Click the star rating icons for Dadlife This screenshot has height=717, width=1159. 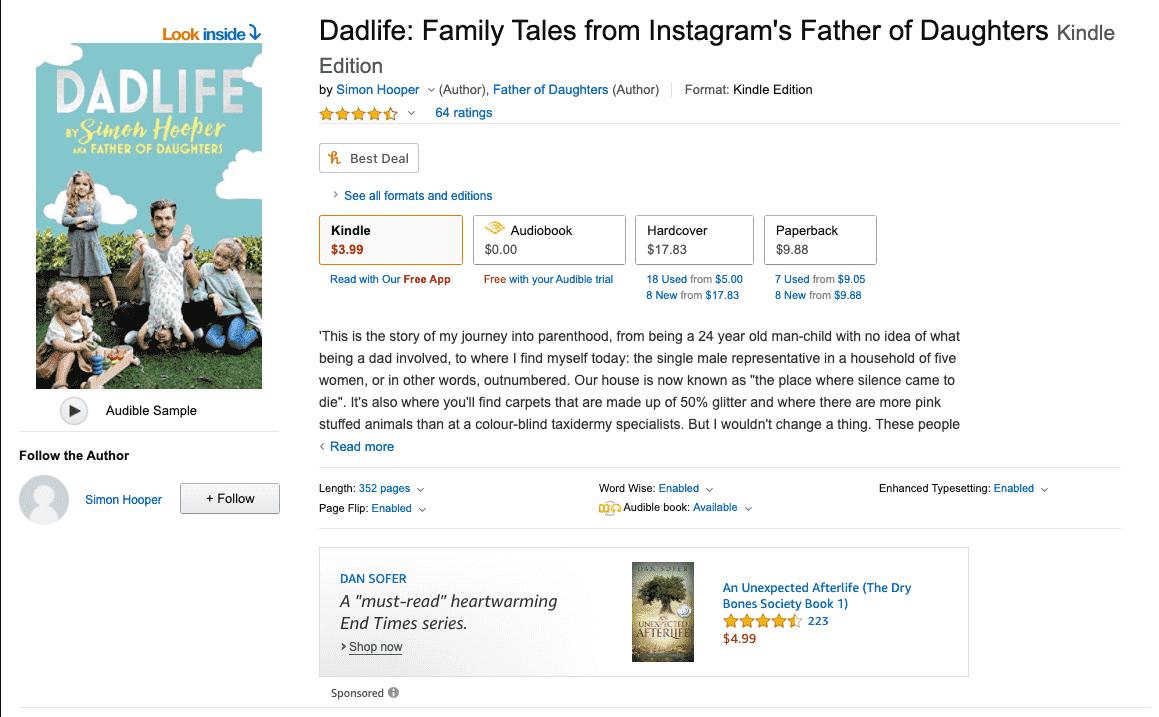pos(358,114)
